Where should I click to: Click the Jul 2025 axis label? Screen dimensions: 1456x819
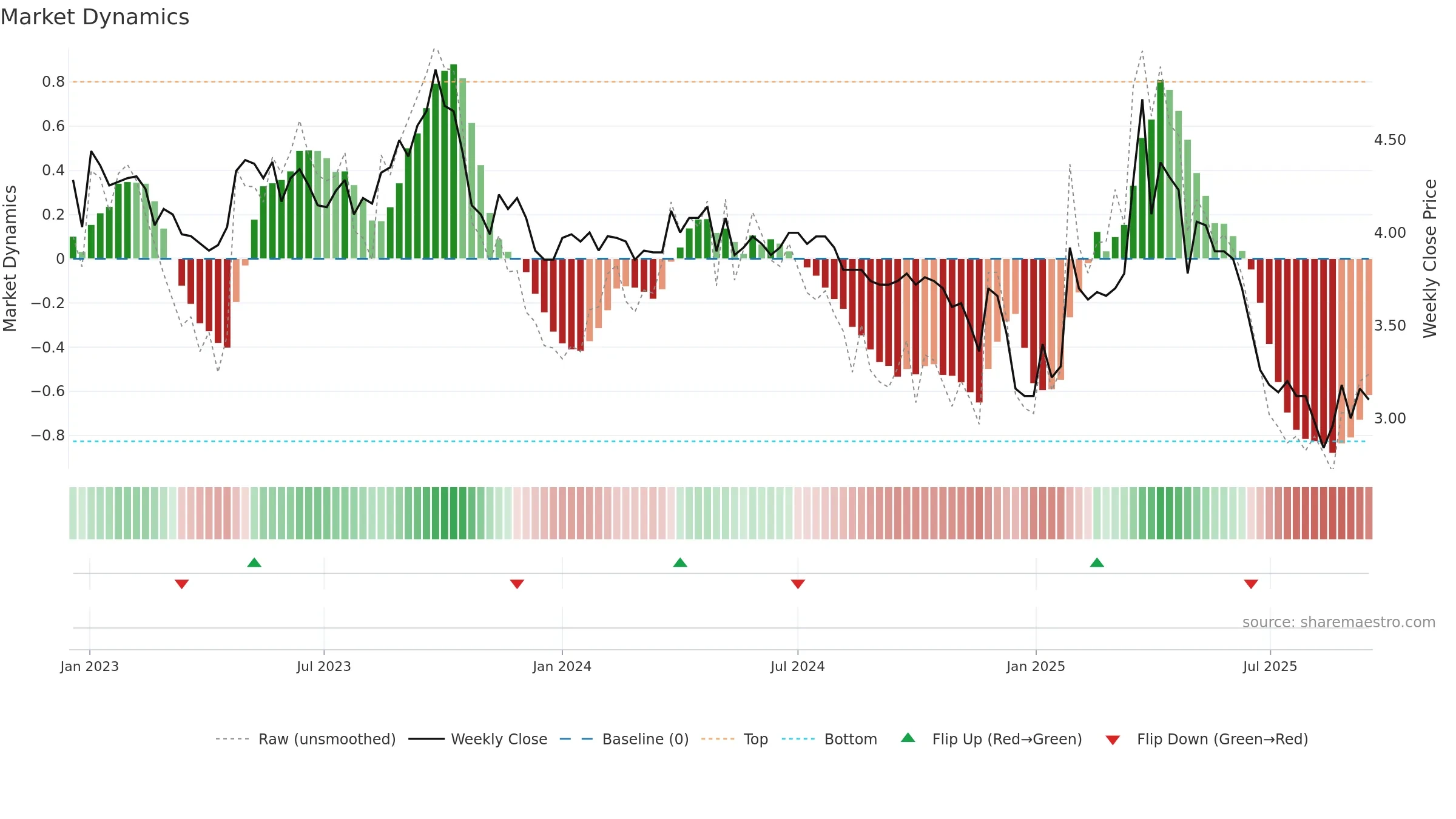click(x=1270, y=666)
